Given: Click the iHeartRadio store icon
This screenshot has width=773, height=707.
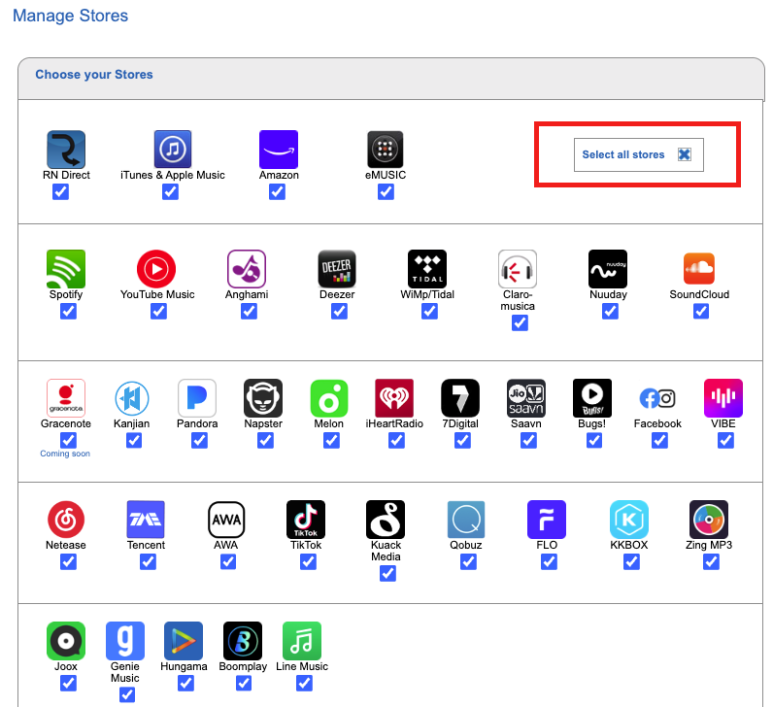Looking at the screenshot, I should 394,398.
